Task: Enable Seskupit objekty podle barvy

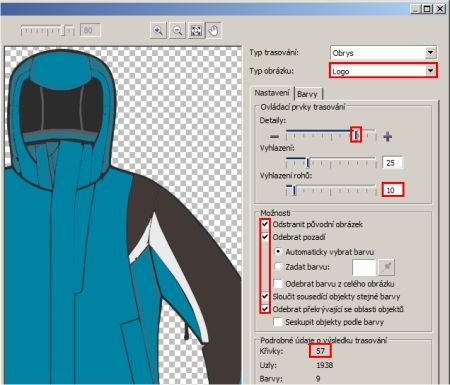Action: tap(278, 322)
